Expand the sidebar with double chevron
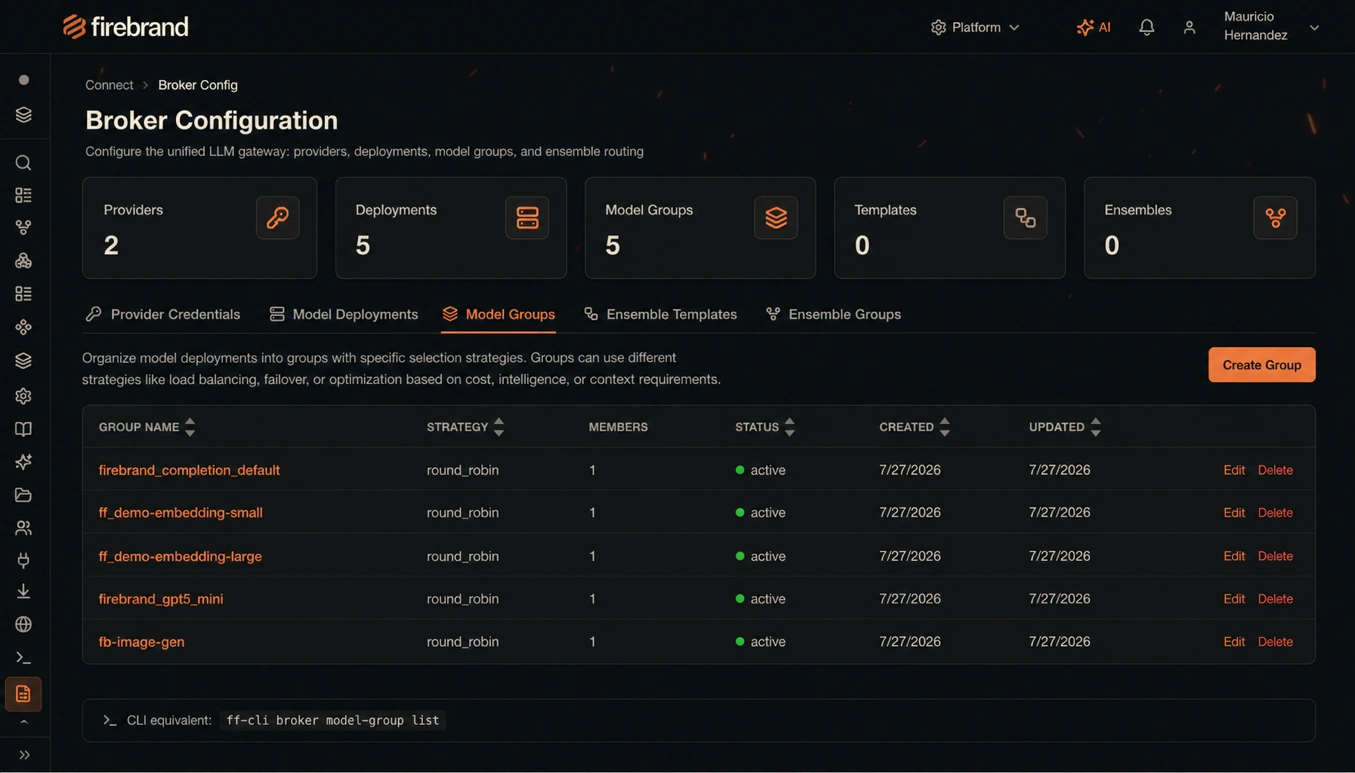The image size is (1355, 773). point(24,754)
